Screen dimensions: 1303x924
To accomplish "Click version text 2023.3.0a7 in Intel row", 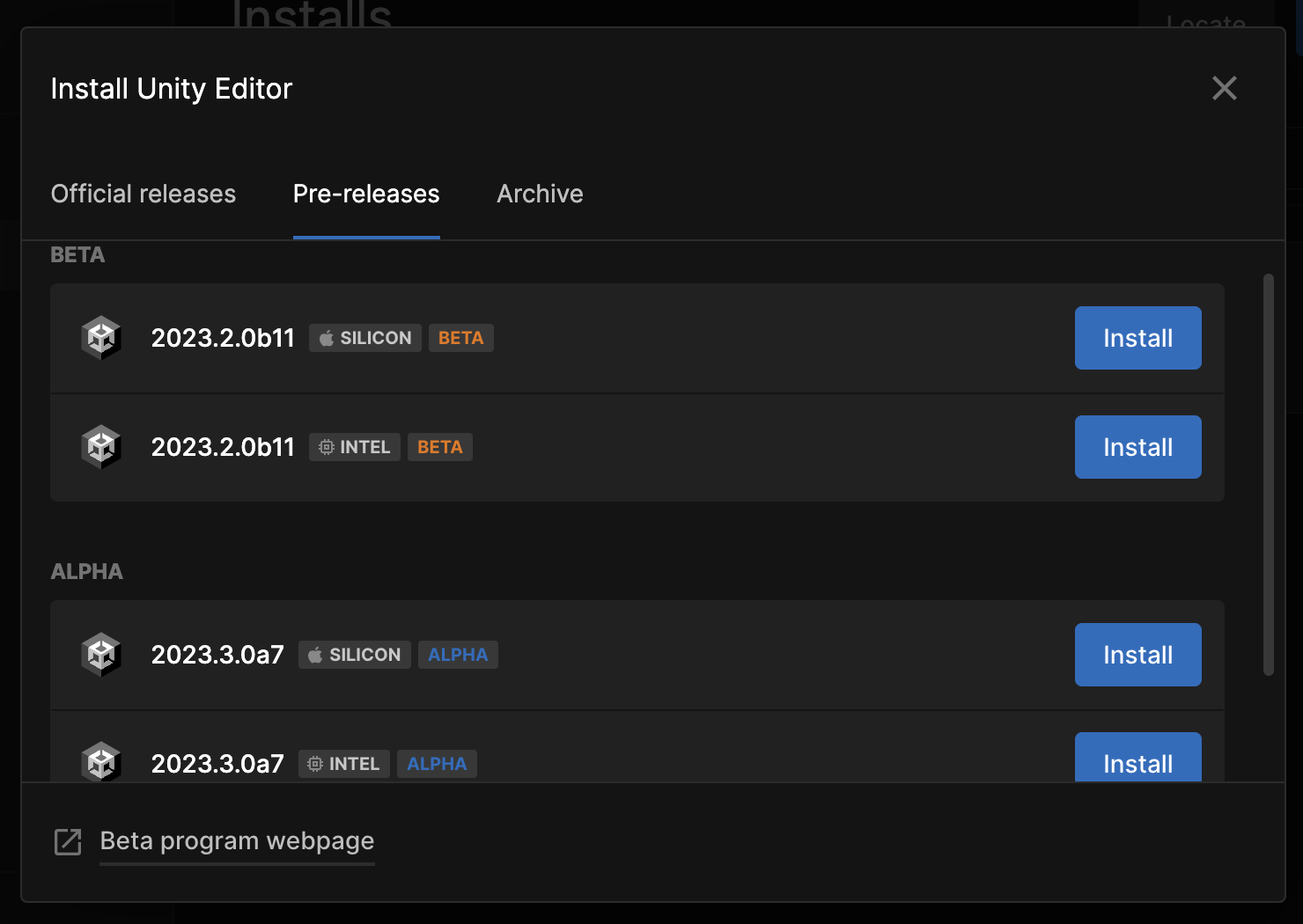I will click(217, 764).
